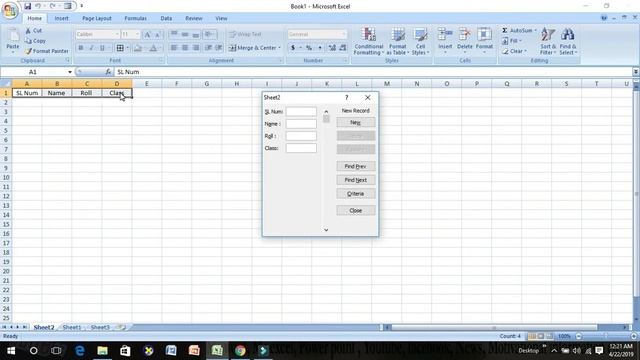Screen dimensions: 640x360
Task: Apply Accounting dollar number format
Action: coord(293,48)
